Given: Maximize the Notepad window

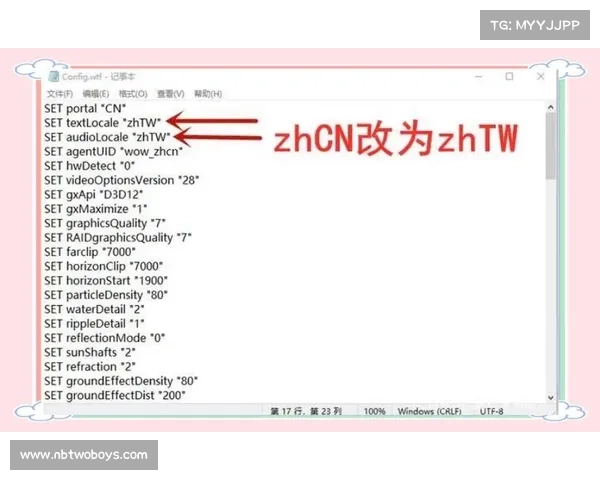Looking at the screenshot, I should click(x=509, y=76).
